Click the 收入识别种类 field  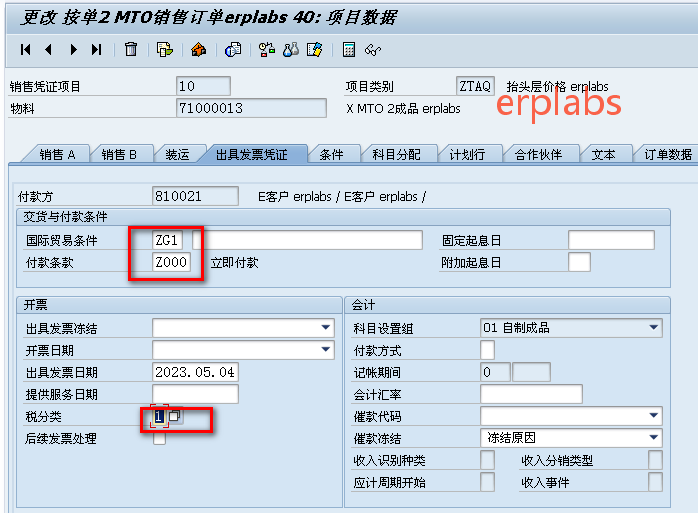[x=487, y=460]
